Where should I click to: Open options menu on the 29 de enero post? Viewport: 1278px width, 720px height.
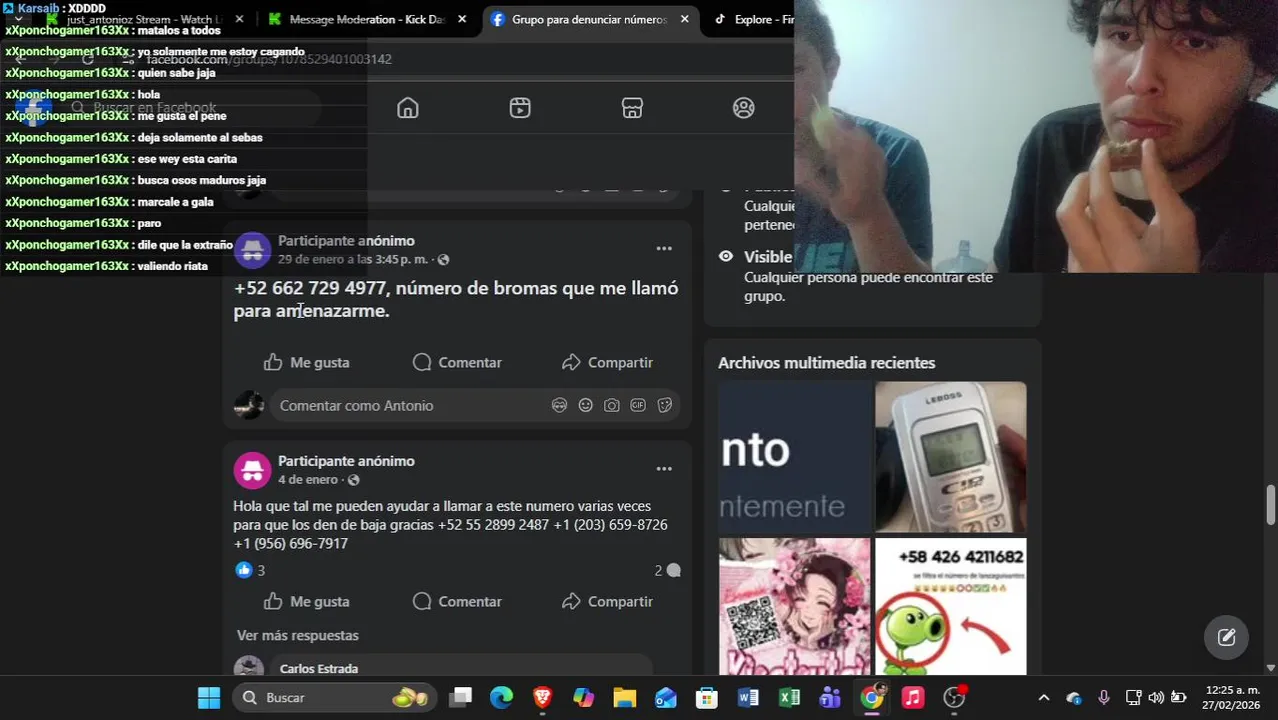coord(664,248)
